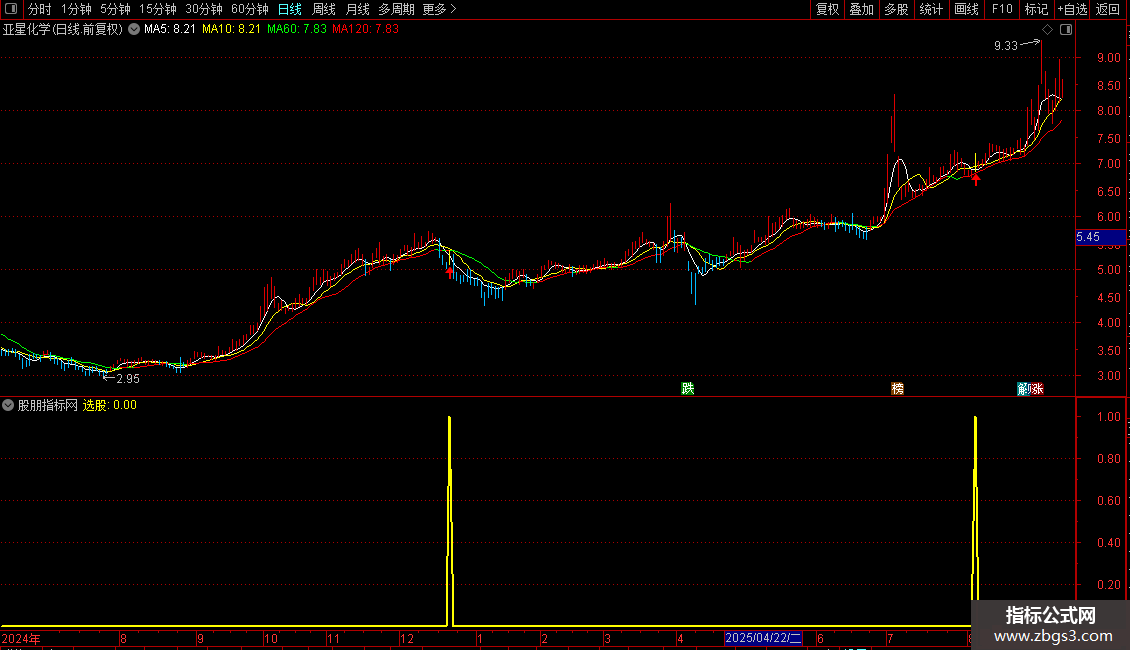Activate the 画线 drawing tool
This screenshot has height=650, width=1130.
coord(966,9)
